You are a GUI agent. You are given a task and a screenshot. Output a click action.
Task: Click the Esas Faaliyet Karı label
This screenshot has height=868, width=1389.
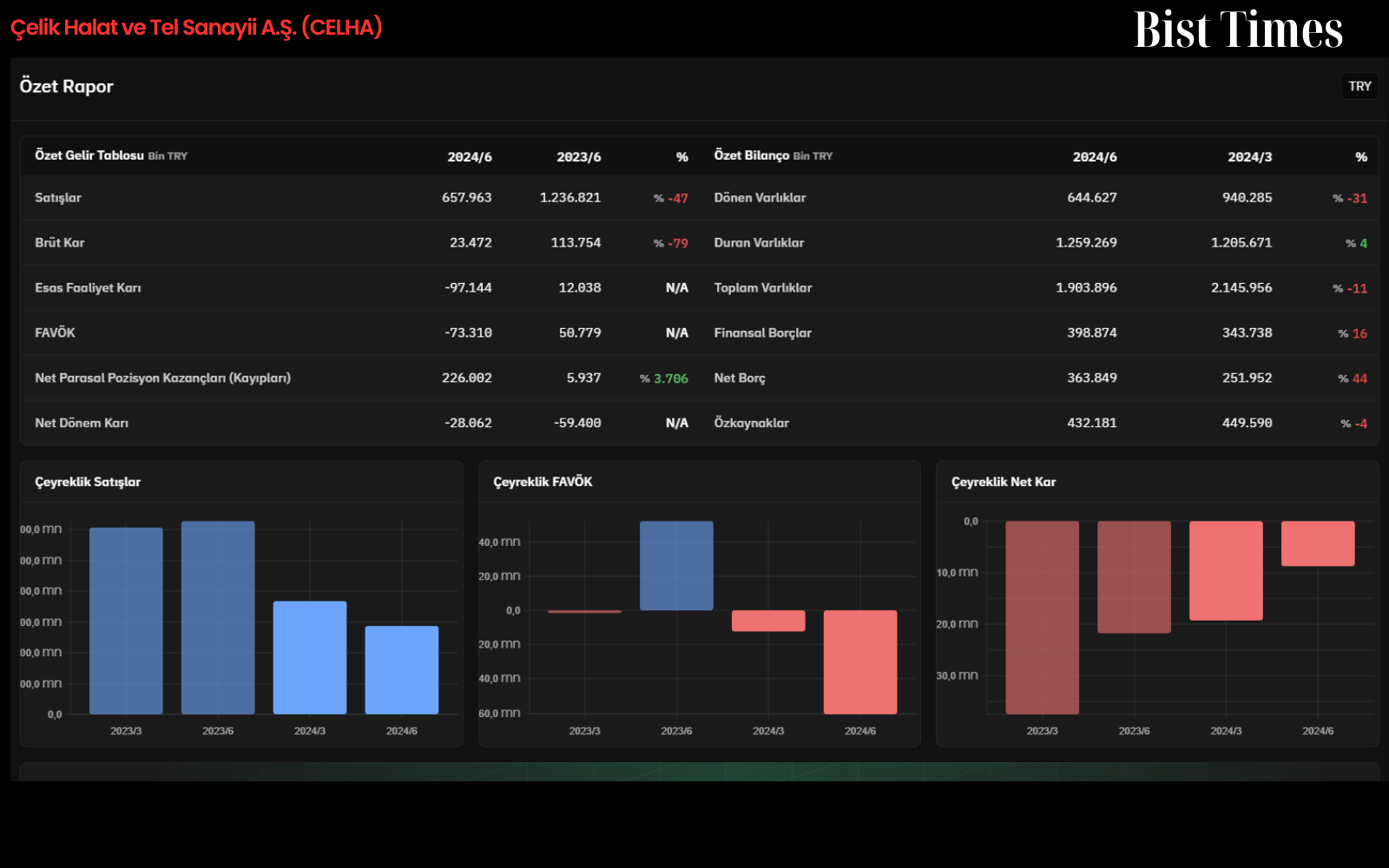88,288
